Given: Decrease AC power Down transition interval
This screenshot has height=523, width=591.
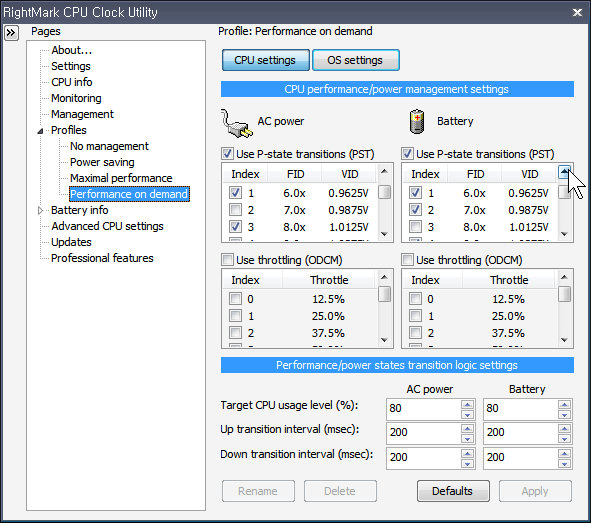Looking at the screenshot, I should tap(467, 463).
